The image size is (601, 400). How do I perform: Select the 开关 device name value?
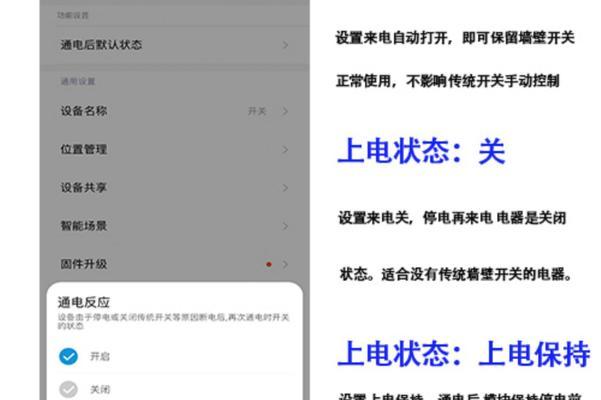point(257,111)
